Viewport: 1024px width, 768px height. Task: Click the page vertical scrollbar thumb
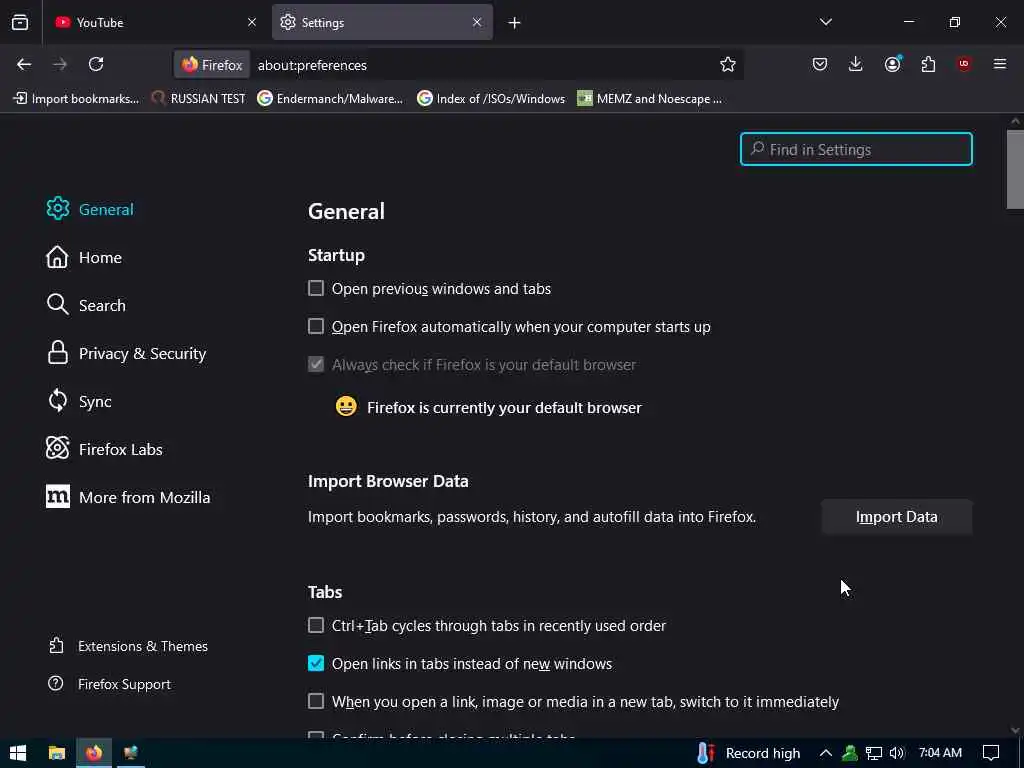1015,169
